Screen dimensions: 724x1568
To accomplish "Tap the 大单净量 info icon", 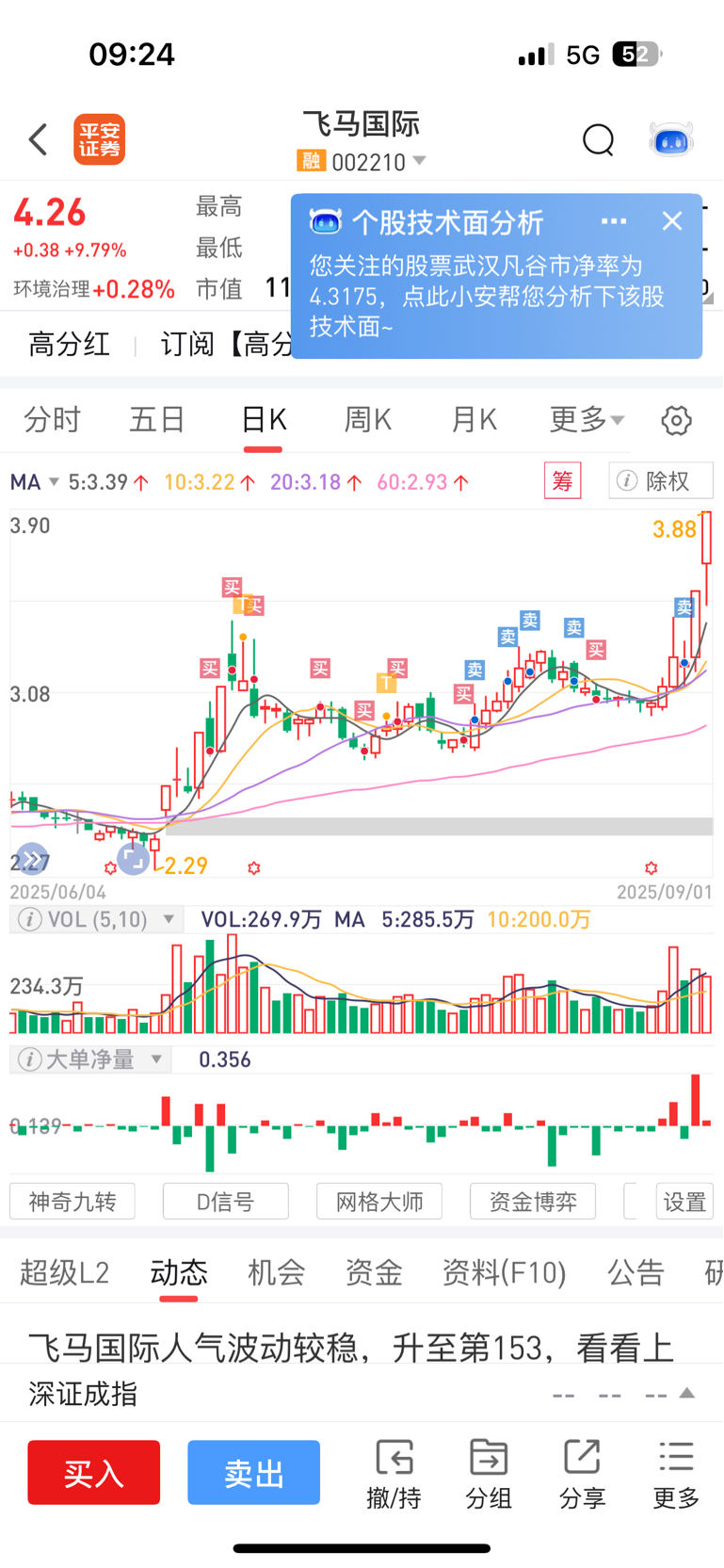I will coord(30,1059).
